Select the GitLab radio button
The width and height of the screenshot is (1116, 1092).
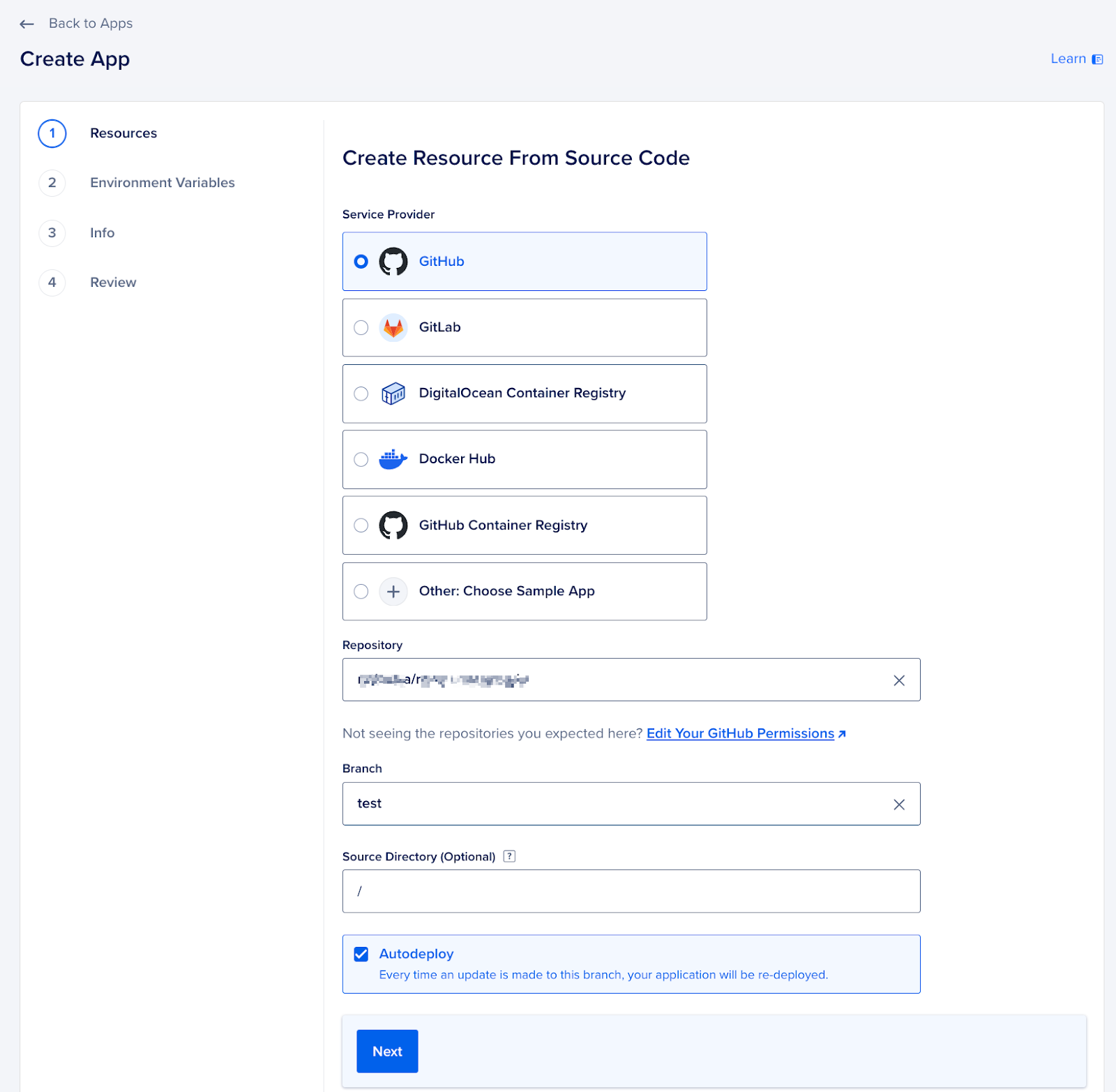pos(361,327)
